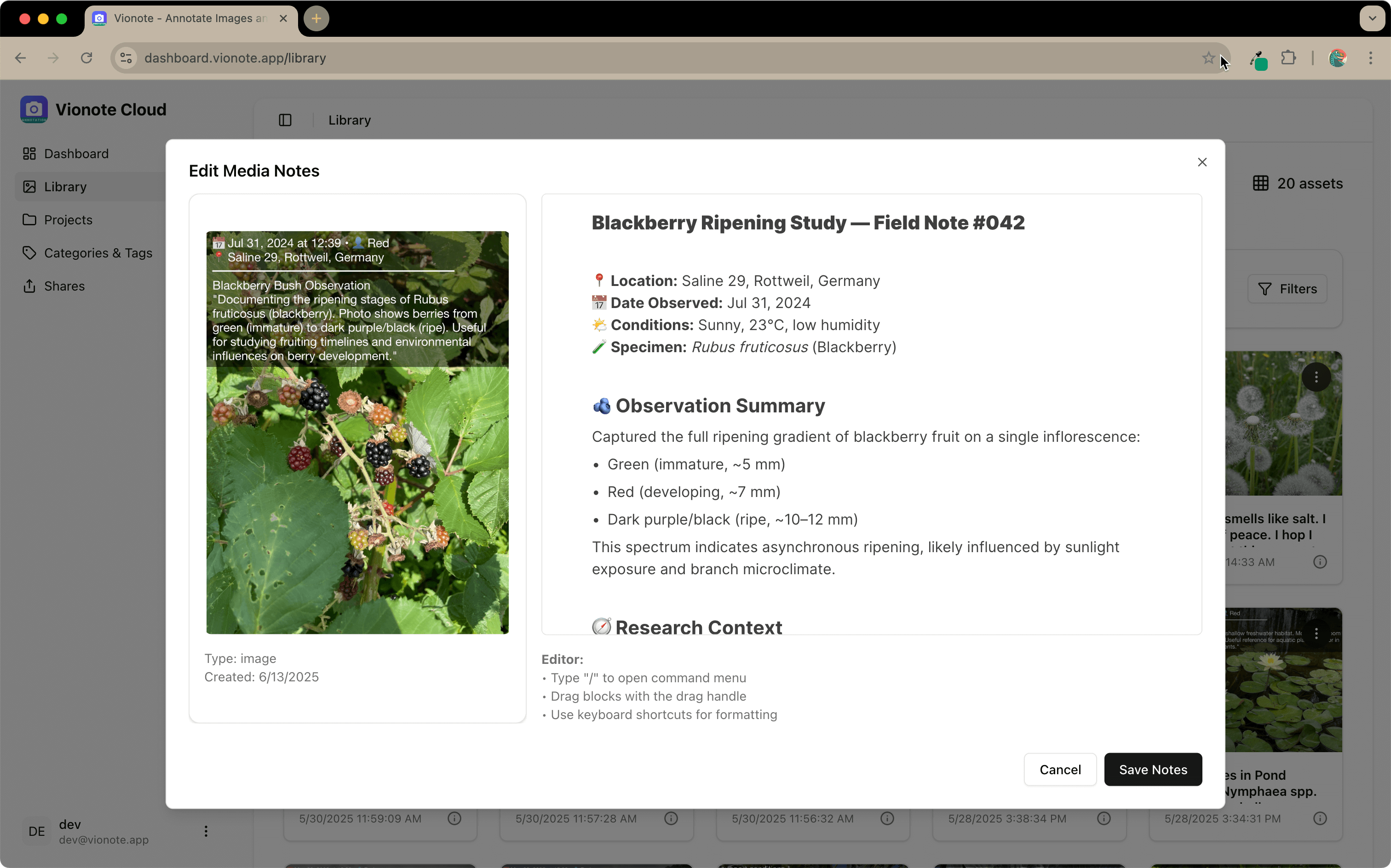Screen dimensions: 1391x868
Task: Click the dandelion photo thumbnail
Action: (x=1284, y=423)
